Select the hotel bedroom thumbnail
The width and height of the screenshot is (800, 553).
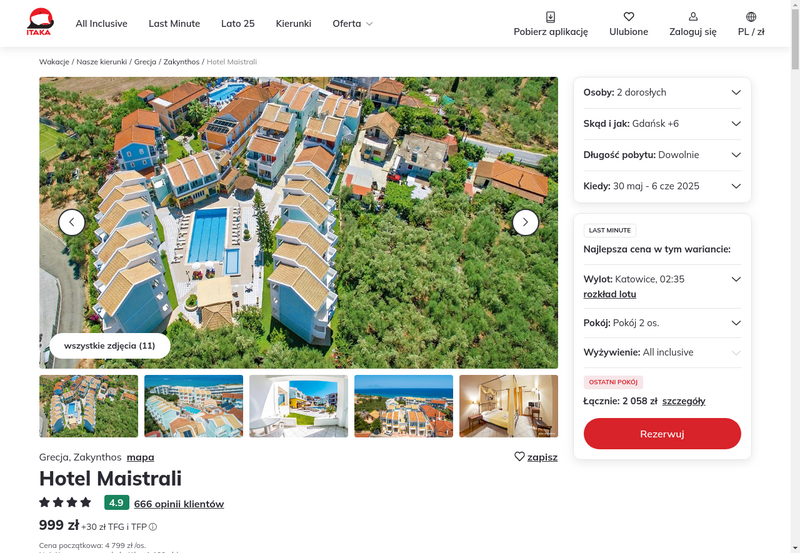pos(509,406)
